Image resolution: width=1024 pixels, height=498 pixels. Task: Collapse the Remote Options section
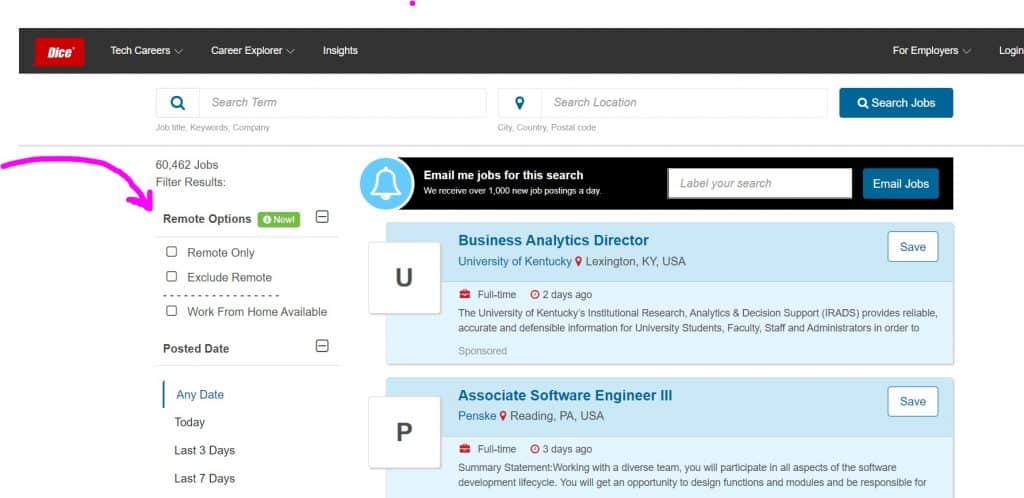pos(322,217)
